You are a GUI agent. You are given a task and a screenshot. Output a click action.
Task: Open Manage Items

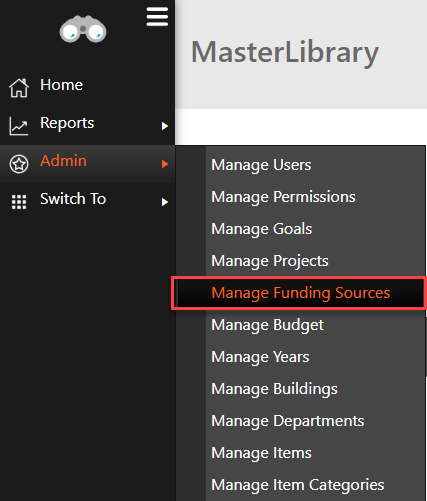tap(261, 453)
